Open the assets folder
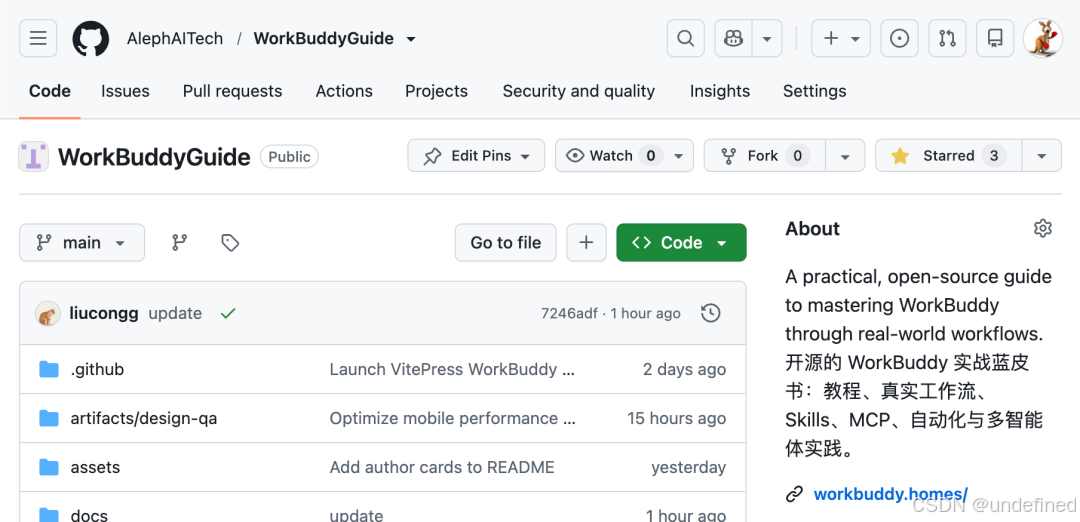The height and width of the screenshot is (522, 1080). point(95,467)
